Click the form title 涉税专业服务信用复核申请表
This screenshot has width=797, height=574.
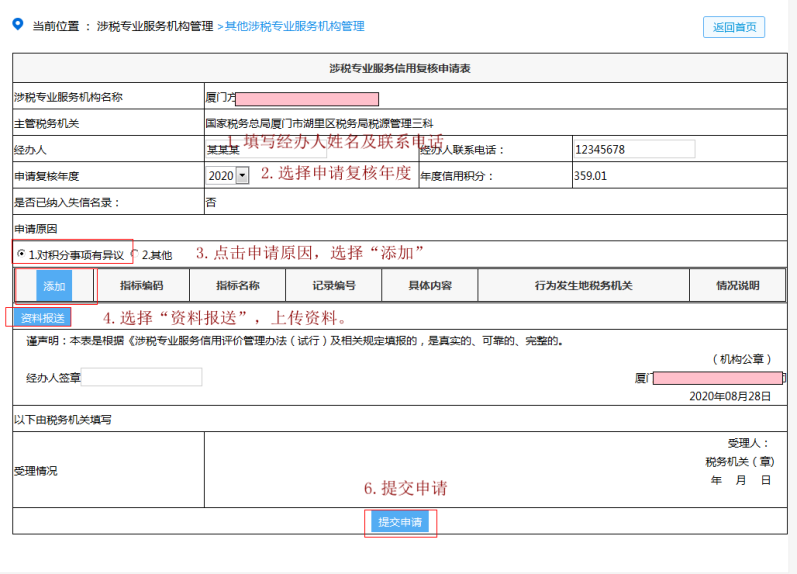[400, 68]
